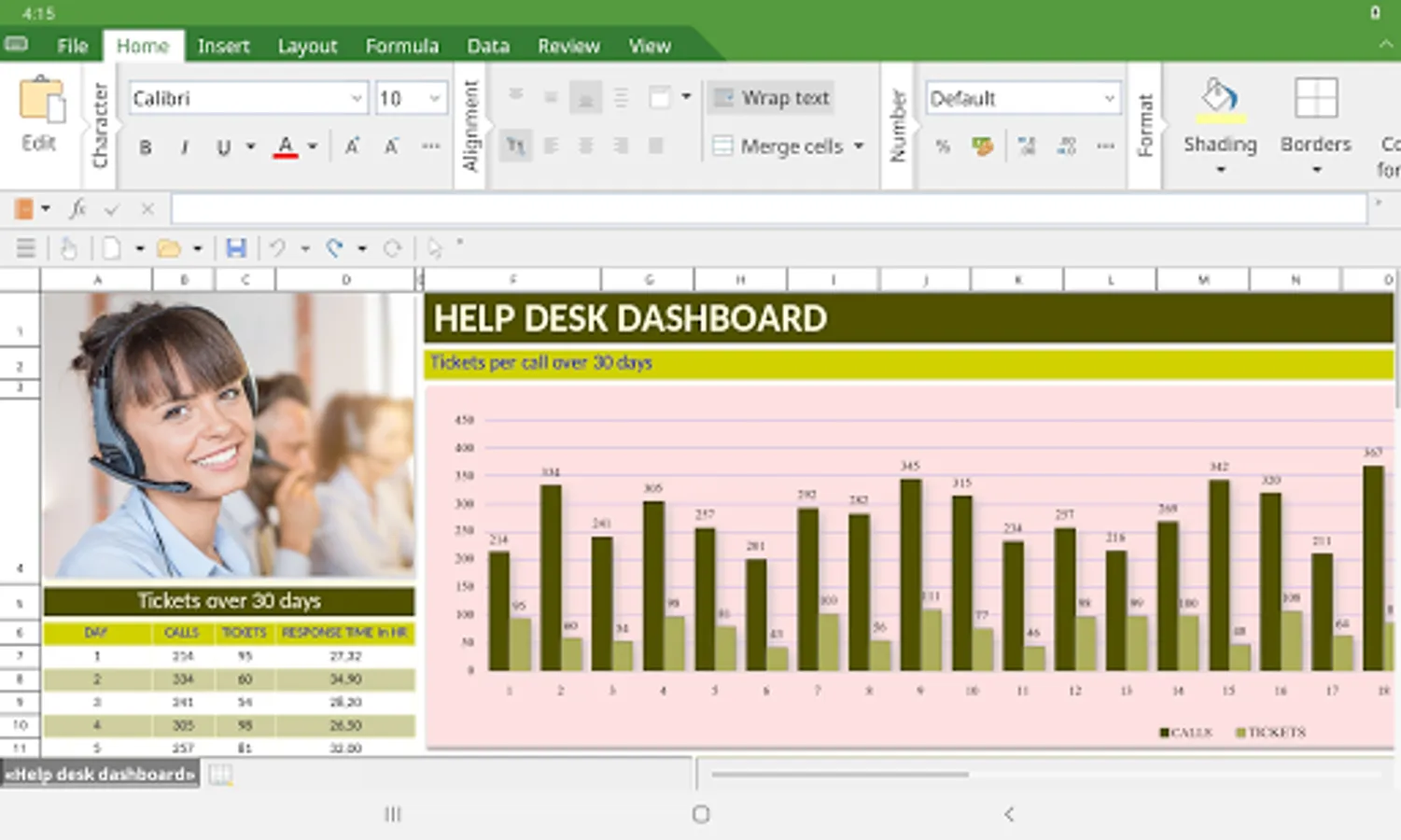Open the function (fx) insert icon
The image size is (1401, 840).
click(x=78, y=209)
